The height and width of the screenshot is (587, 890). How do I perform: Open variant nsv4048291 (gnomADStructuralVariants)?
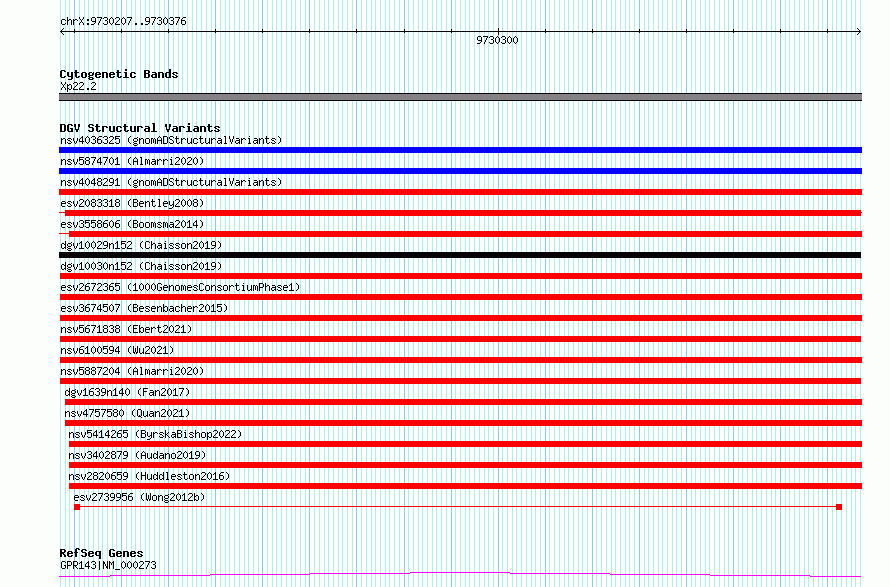tap(171, 182)
